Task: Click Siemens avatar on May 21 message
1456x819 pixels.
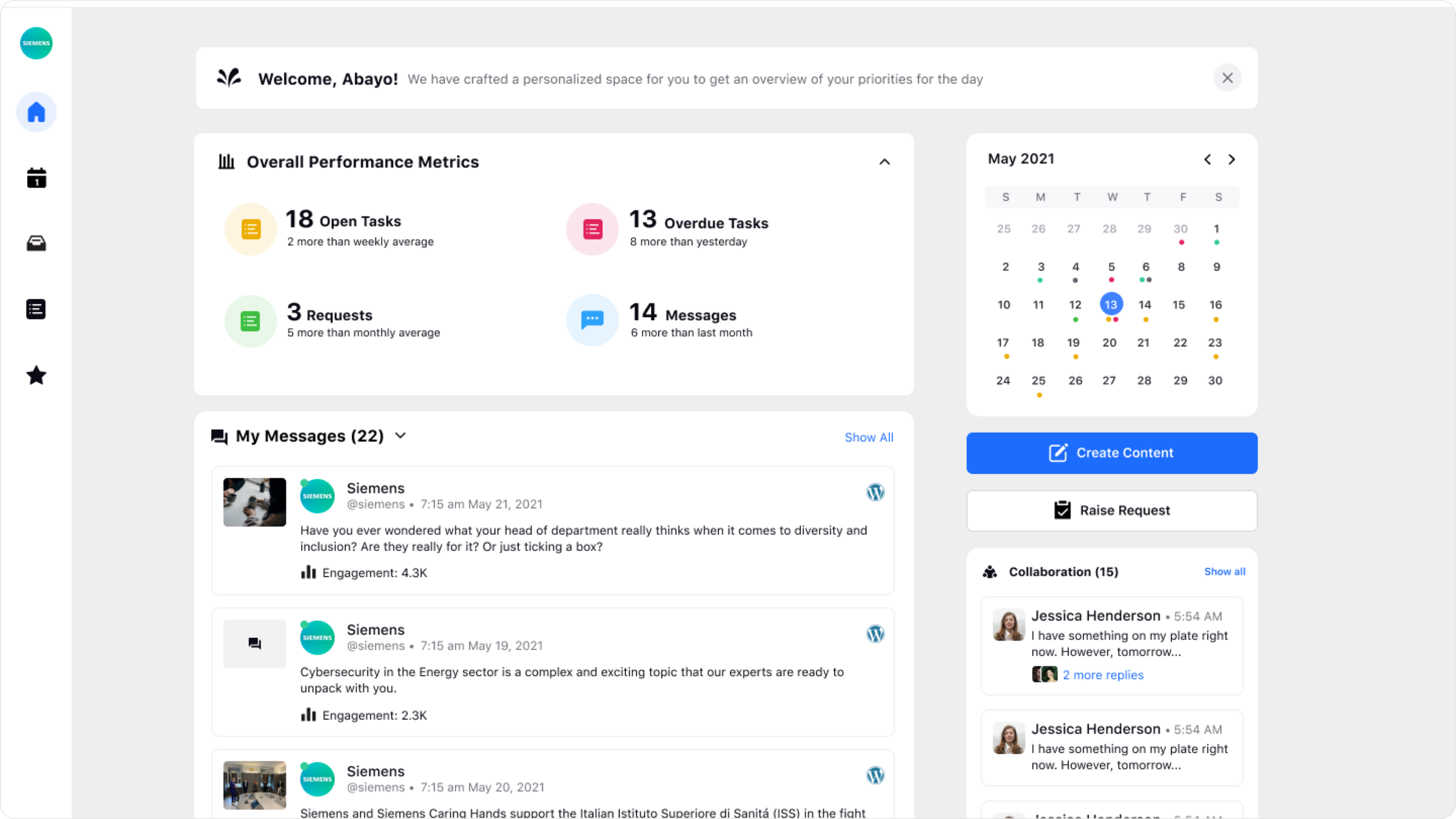Action: point(317,496)
